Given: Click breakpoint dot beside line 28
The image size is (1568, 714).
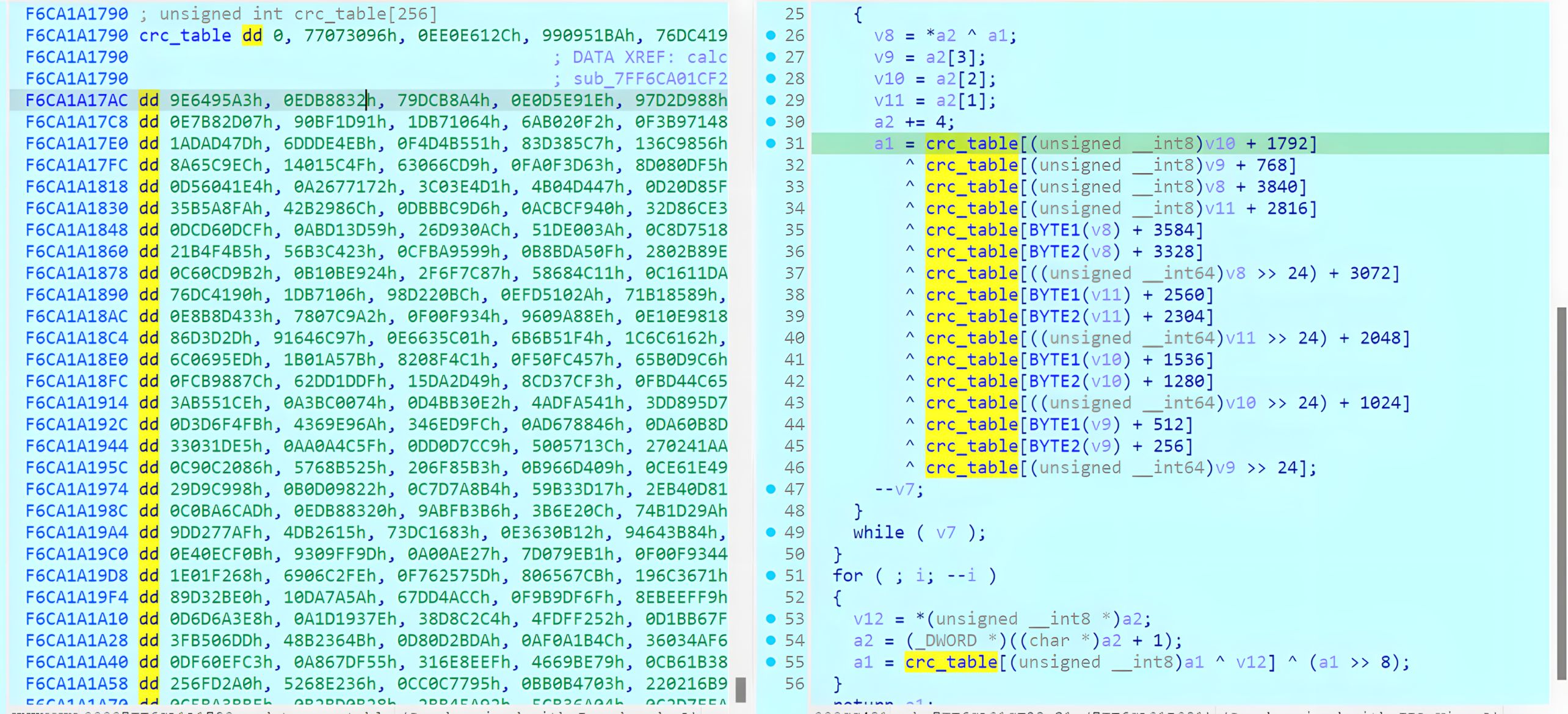Looking at the screenshot, I should point(771,79).
